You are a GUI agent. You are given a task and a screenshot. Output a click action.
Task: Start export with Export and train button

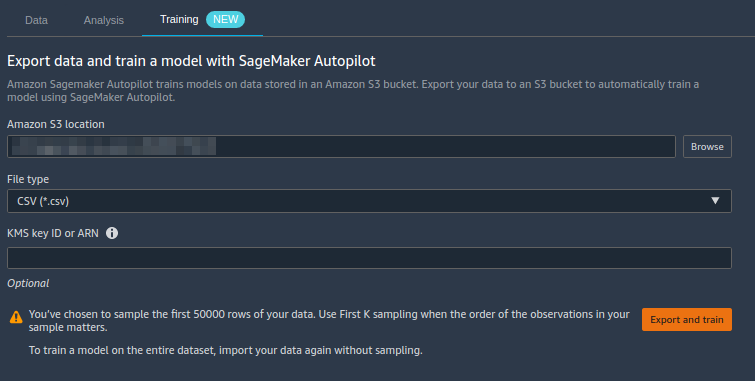coord(687,319)
